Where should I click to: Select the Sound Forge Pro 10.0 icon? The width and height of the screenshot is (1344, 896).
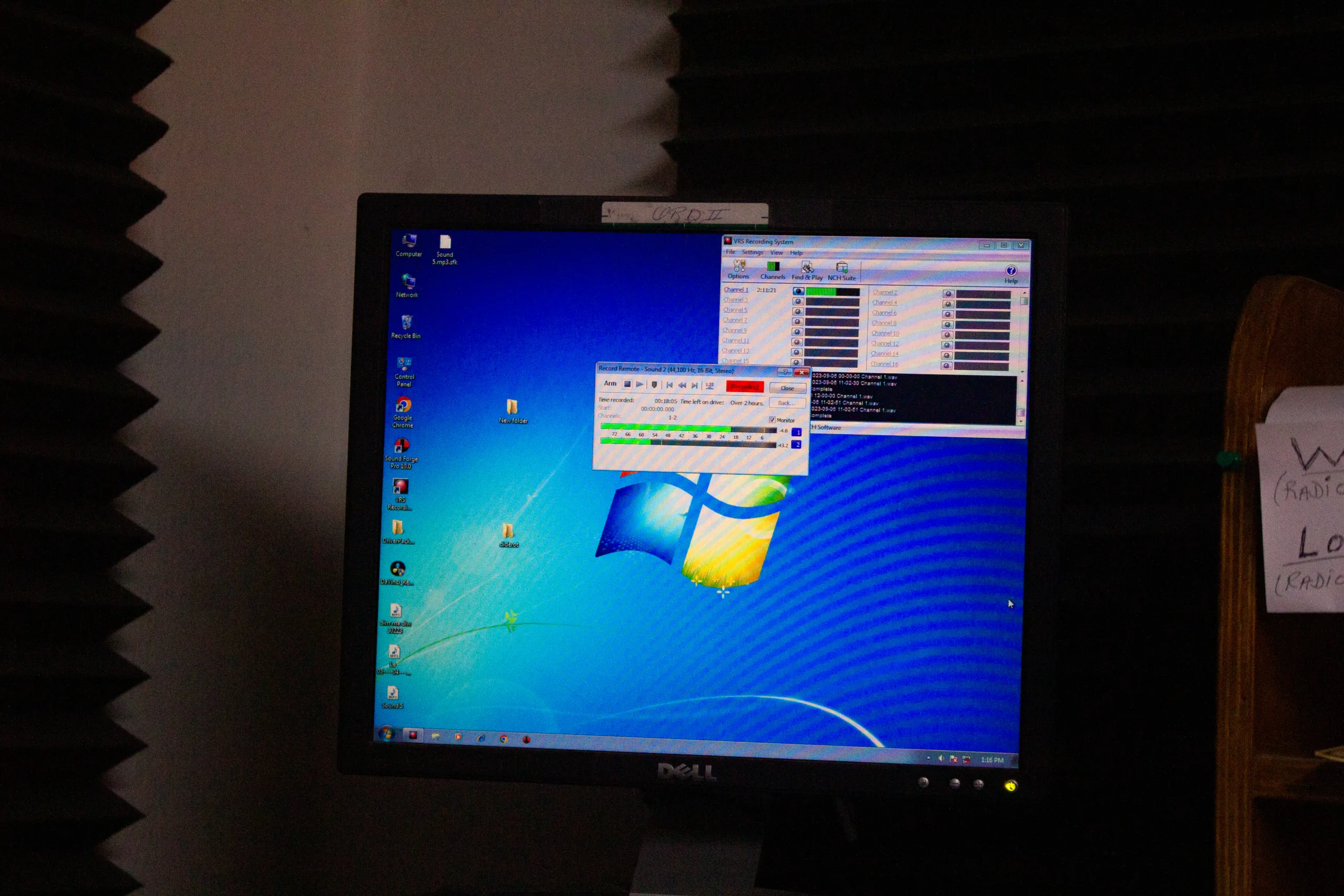coord(401,454)
